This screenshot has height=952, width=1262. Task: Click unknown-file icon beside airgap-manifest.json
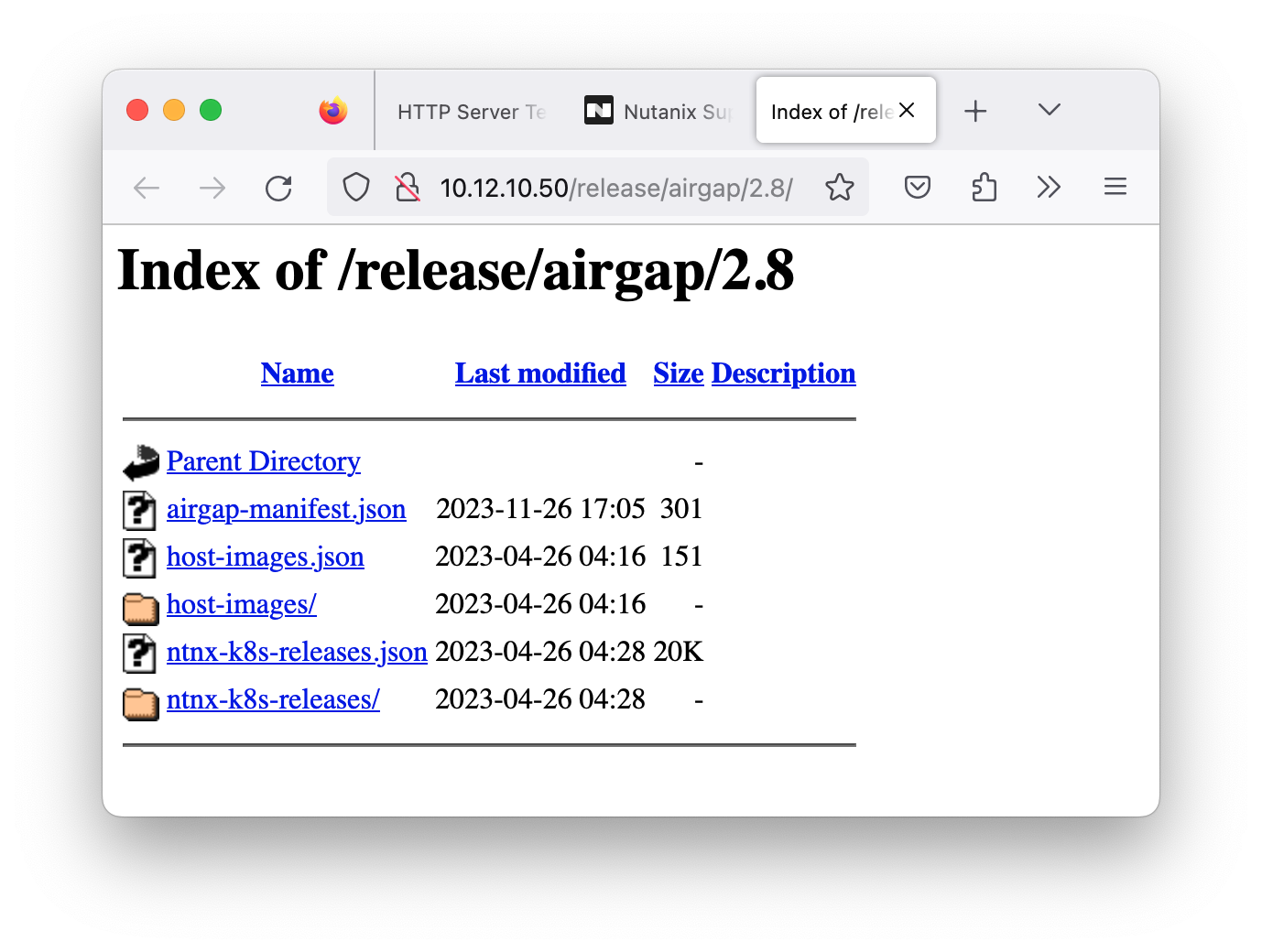coord(139,510)
